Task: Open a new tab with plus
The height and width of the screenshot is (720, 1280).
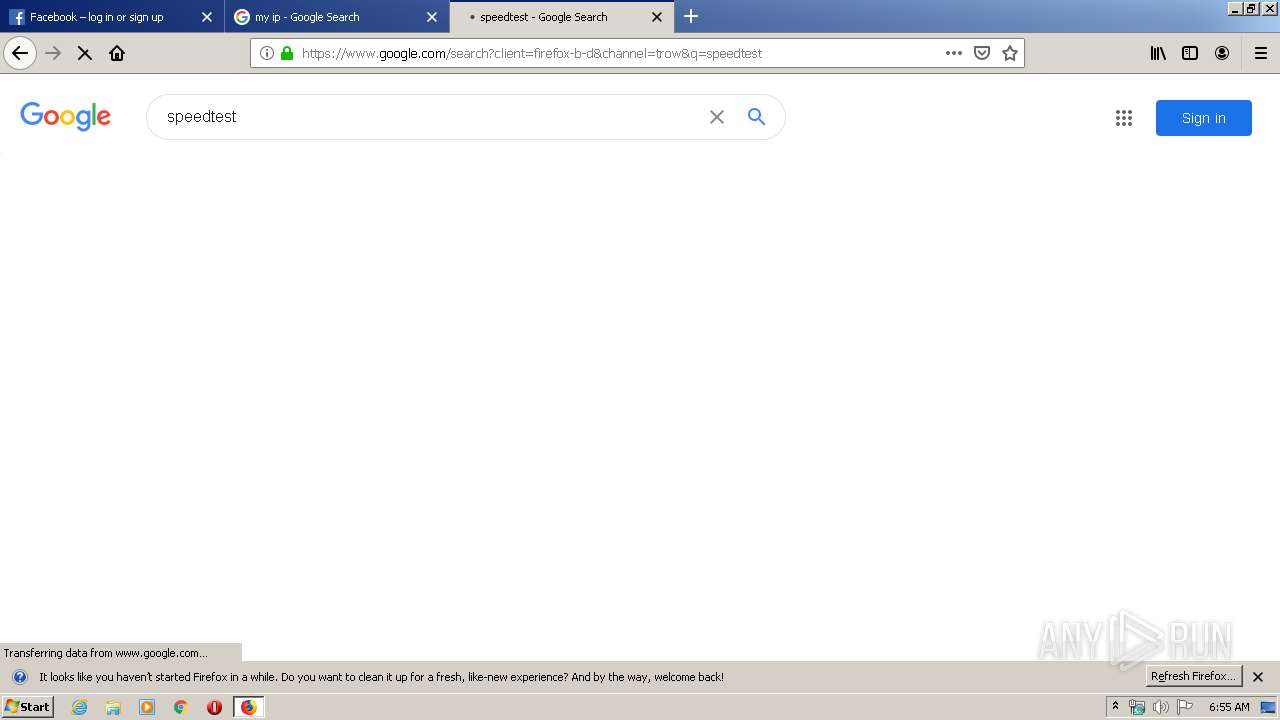Action: tap(691, 16)
